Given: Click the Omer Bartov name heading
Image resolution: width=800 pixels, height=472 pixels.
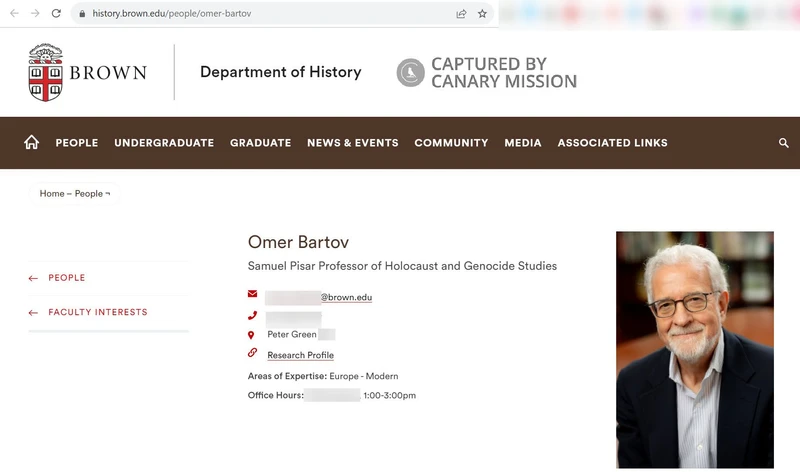Looking at the screenshot, I should pos(298,242).
